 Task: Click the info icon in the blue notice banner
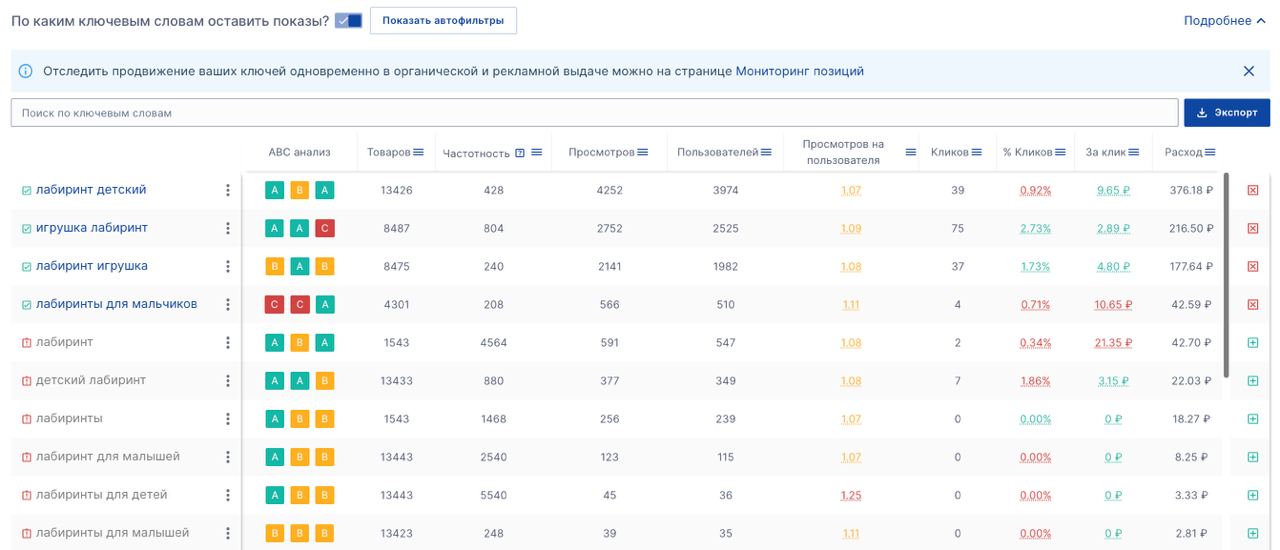[x=26, y=72]
